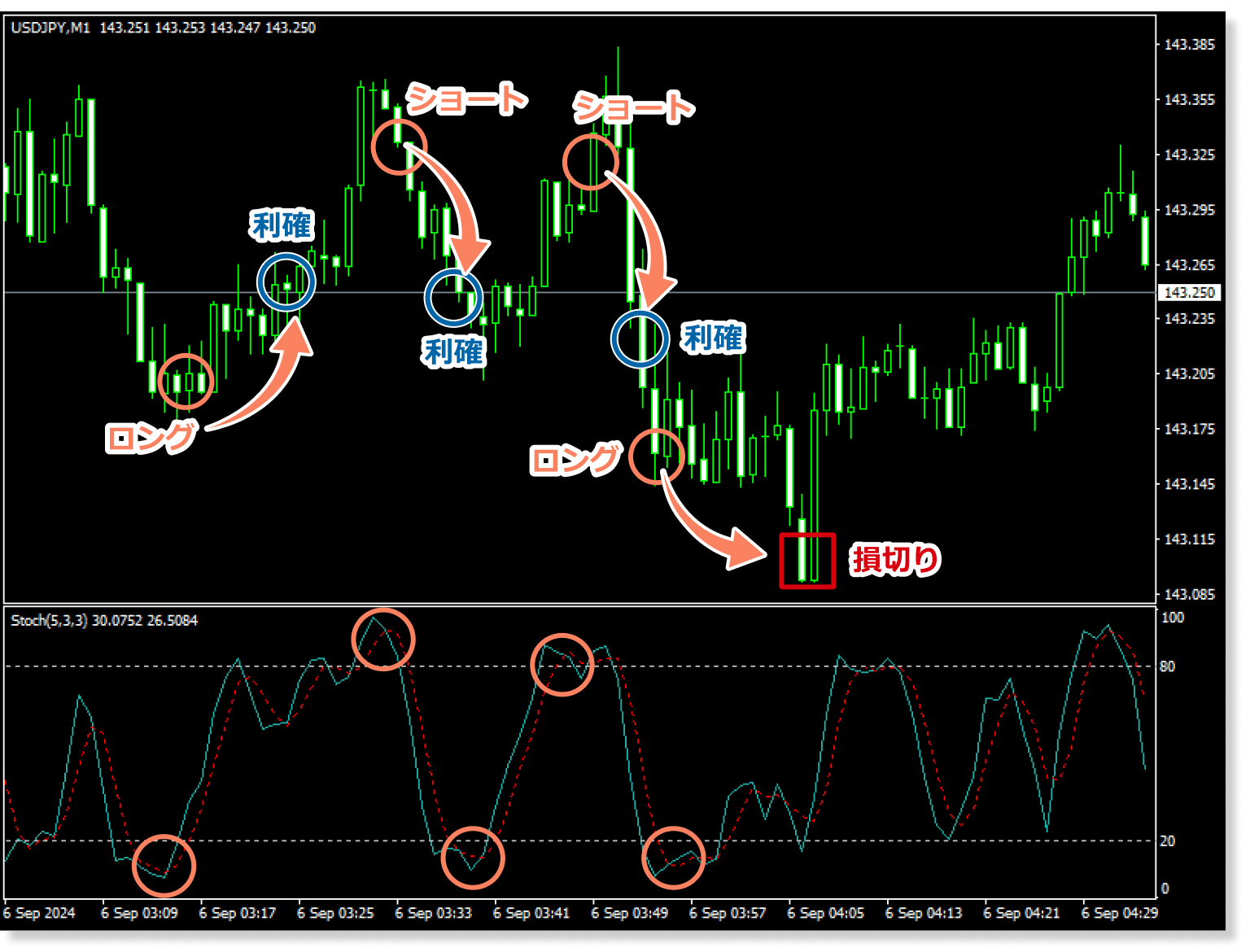Click the 6 Sep 04:05 time label
This screenshot has width=1250, height=952.
pos(826,914)
